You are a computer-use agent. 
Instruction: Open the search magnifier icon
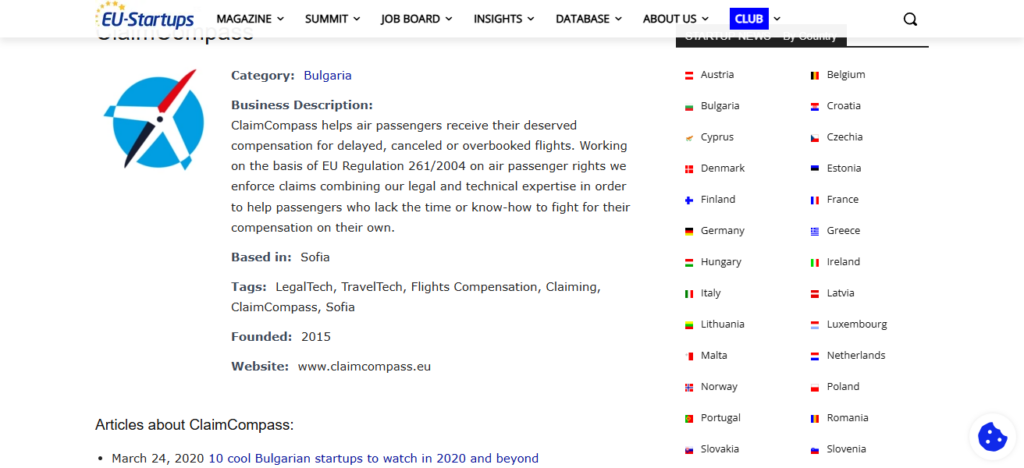click(910, 20)
